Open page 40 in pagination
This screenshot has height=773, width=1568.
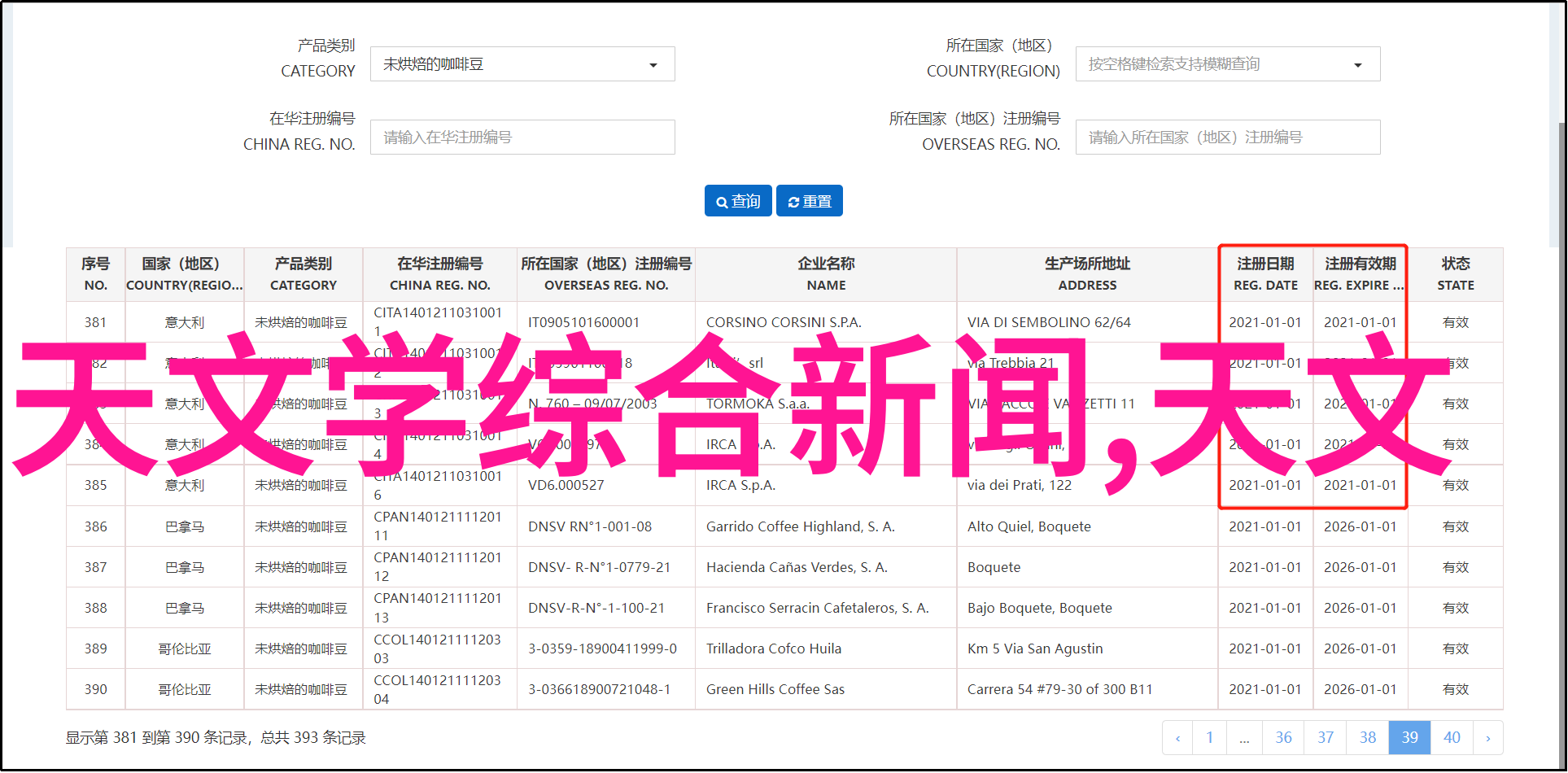pyautogui.click(x=1452, y=738)
